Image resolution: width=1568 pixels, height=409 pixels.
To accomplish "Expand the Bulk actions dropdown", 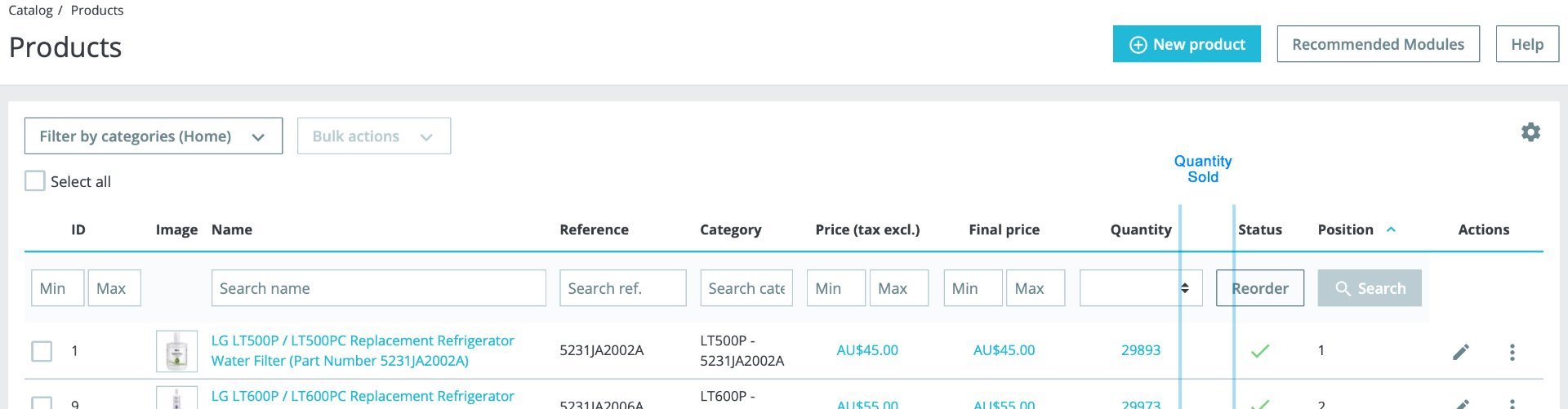I will [373, 136].
